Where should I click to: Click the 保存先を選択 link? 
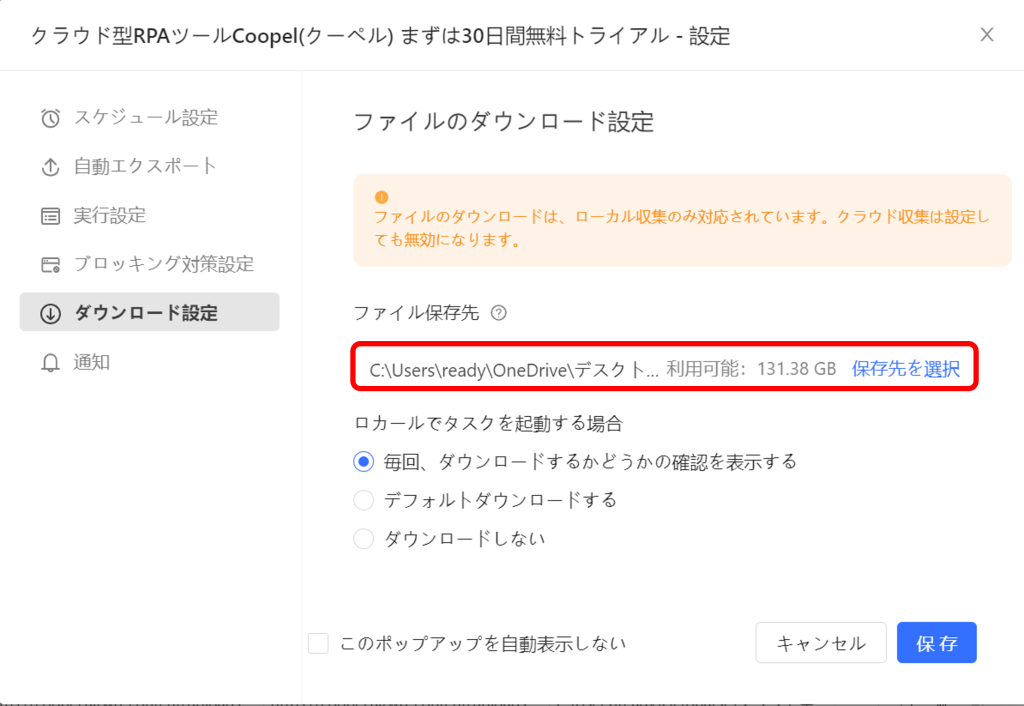point(905,369)
